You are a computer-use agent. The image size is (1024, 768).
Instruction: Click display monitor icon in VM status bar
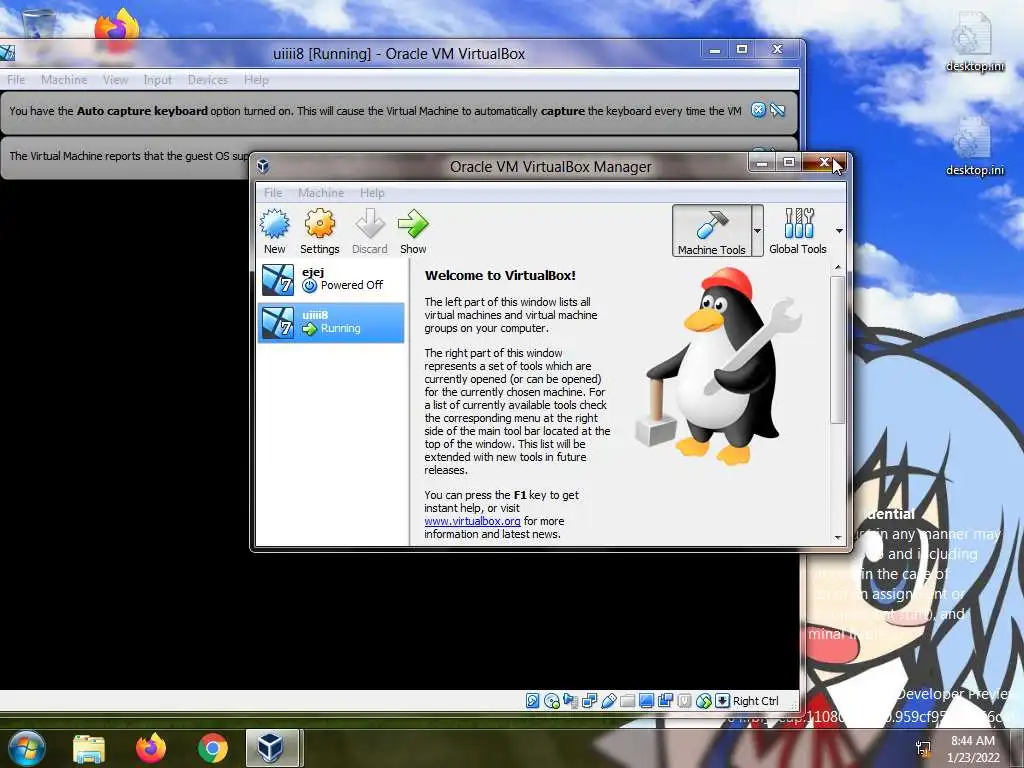tap(647, 701)
